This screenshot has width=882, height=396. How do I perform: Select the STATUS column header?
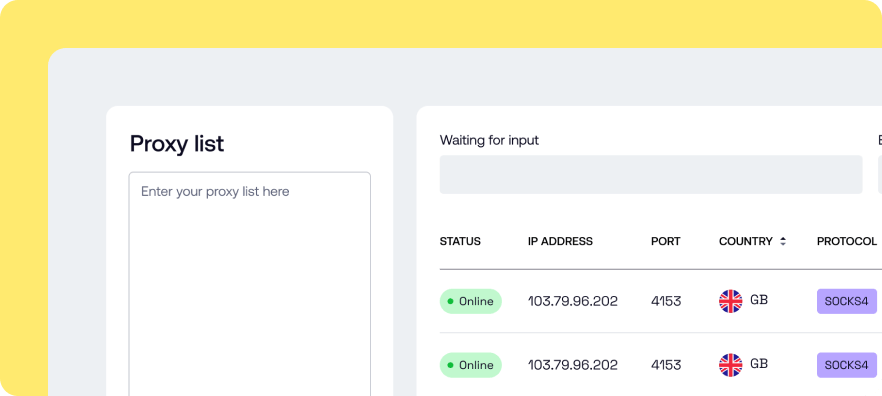point(460,241)
